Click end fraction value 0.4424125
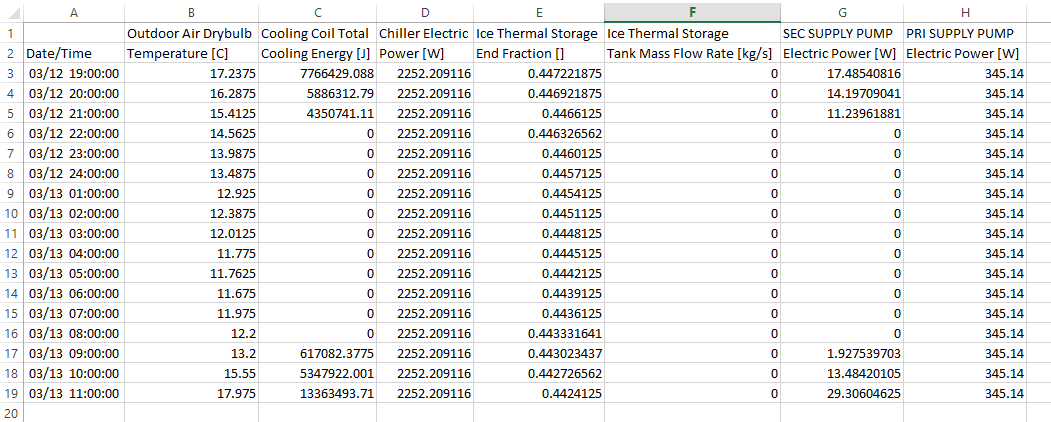The width and height of the screenshot is (1051, 422). click(538, 393)
